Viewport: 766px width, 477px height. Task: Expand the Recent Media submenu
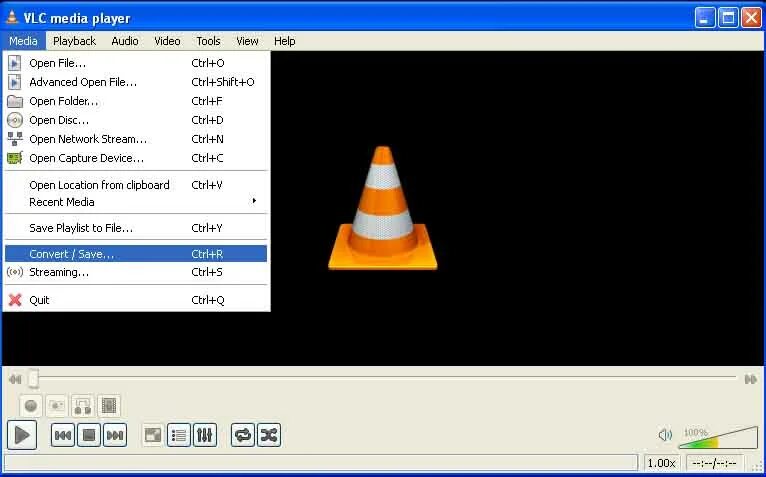pos(136,202)
